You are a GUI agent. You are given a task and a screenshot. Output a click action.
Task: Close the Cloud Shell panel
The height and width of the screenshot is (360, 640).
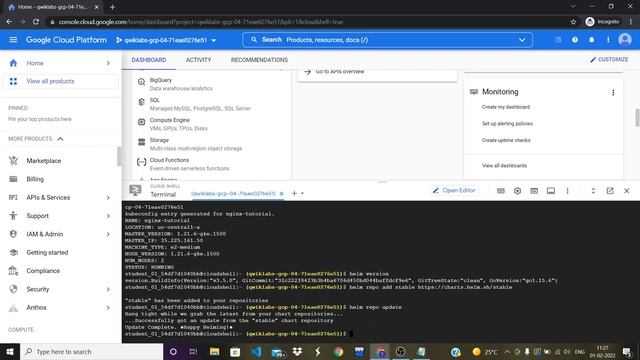pyautogui.click(x=627, y=191)
